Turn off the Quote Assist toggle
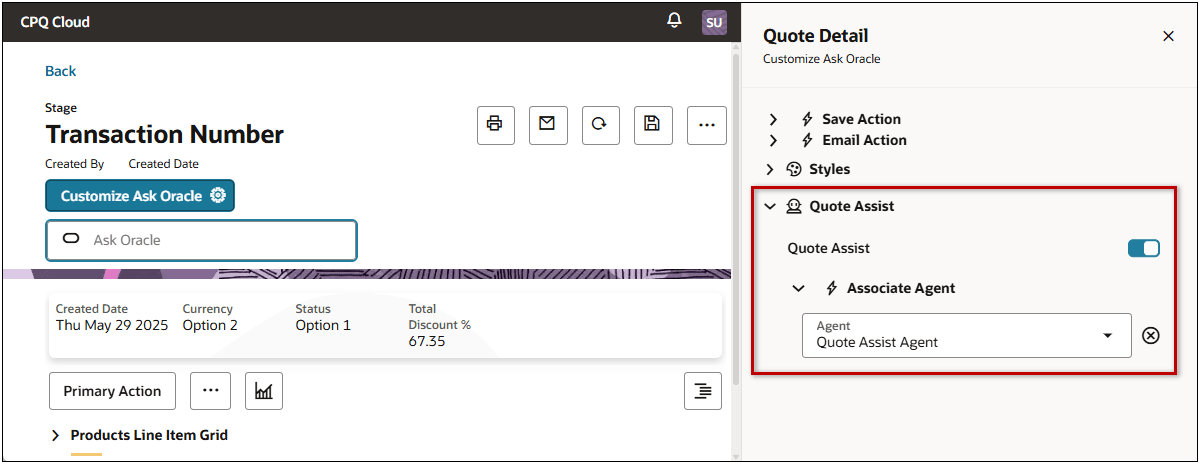 [x=1144, y=248]
